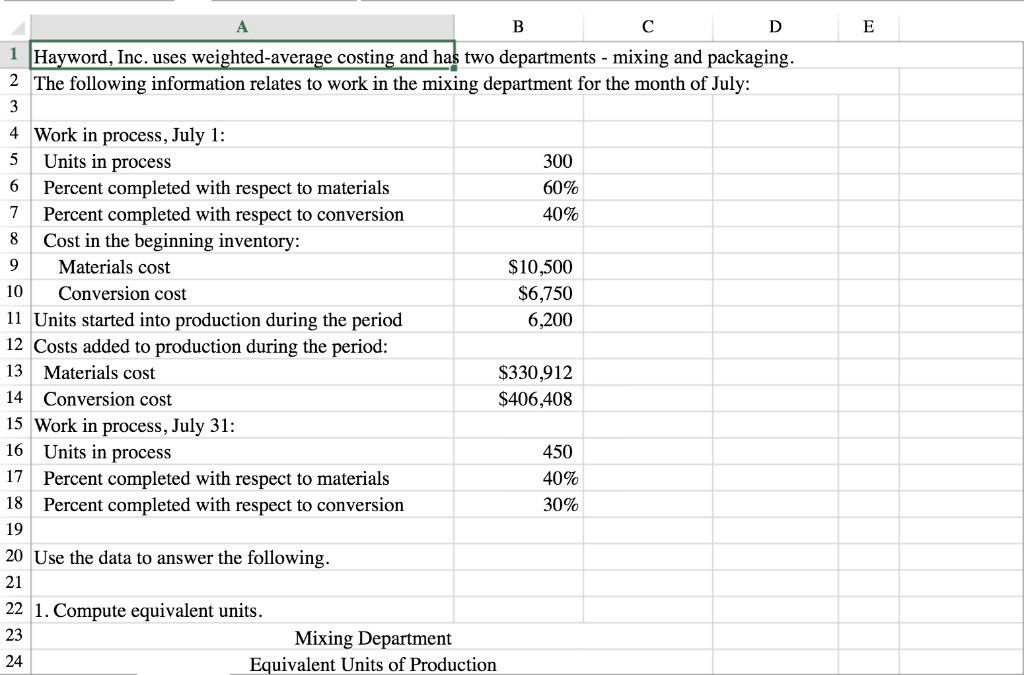Click 'Use the data to answer the following.'
The image size is (1024, 675).
242,557
